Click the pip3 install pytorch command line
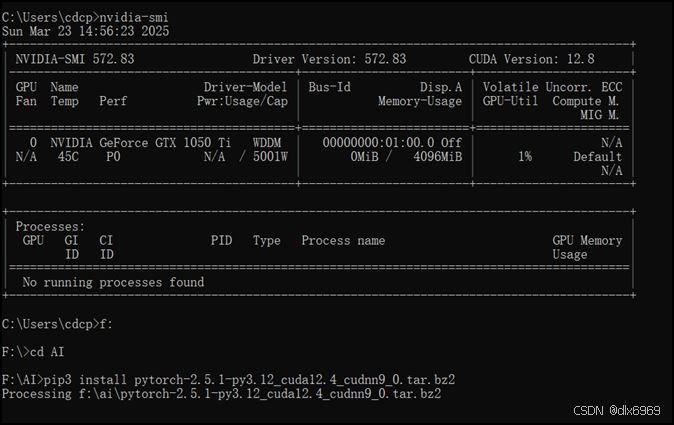 228,380
